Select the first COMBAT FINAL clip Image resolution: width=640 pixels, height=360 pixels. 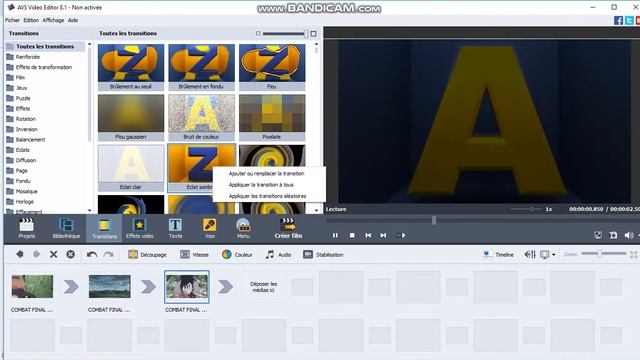pos(32,287)
